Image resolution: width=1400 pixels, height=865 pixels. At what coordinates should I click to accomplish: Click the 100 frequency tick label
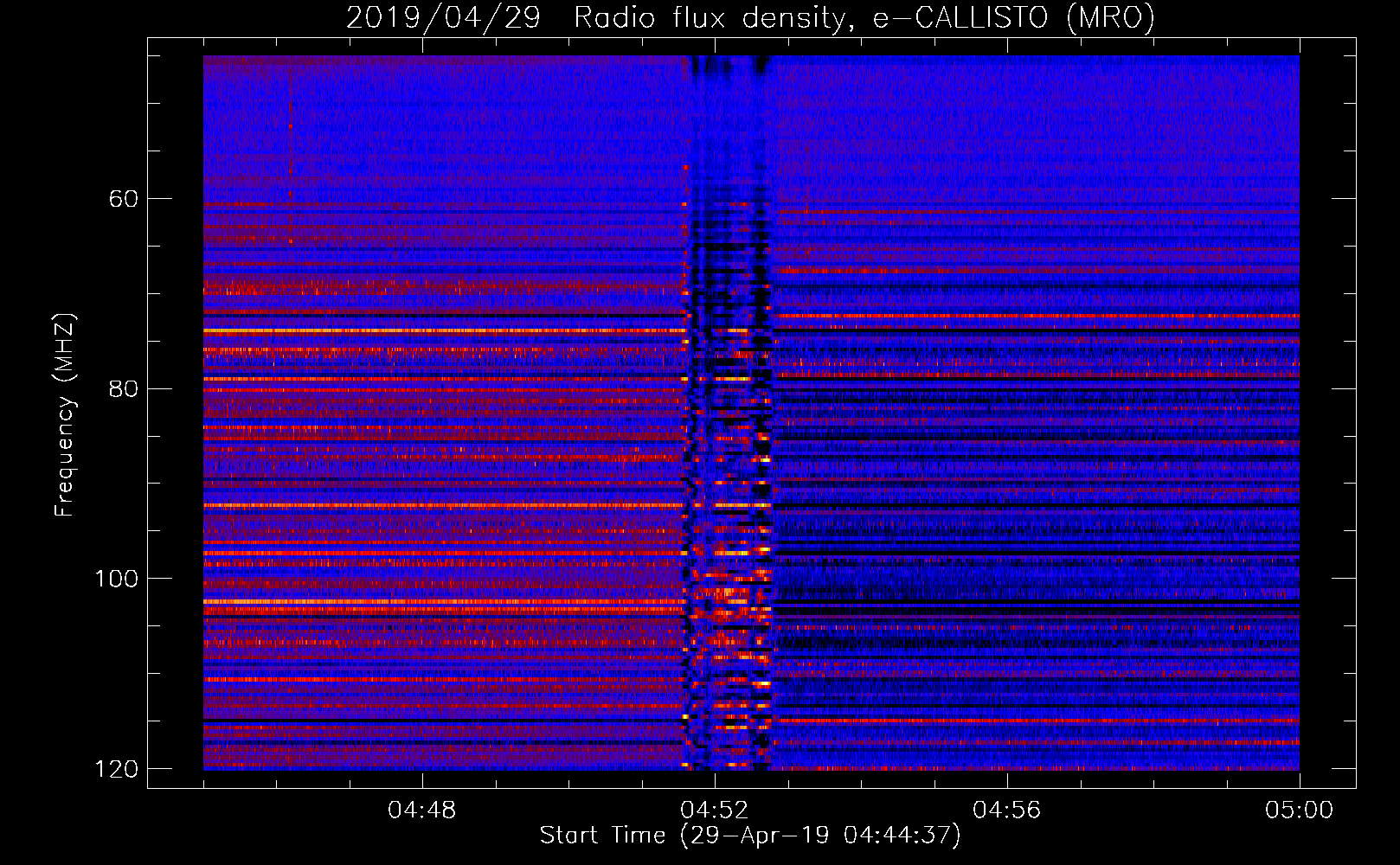[115, 579]
